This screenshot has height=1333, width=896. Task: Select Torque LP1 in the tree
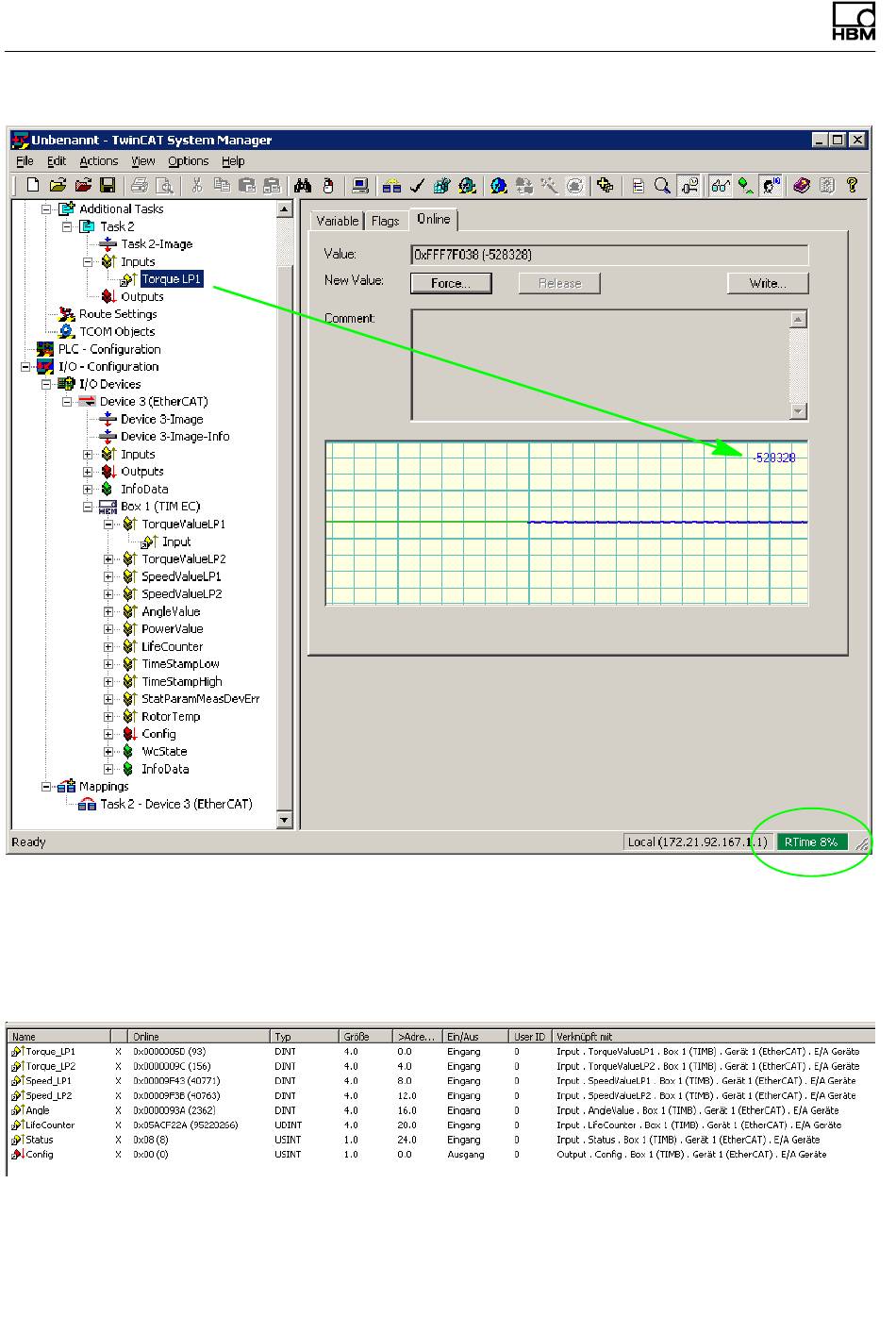point(171,279)
